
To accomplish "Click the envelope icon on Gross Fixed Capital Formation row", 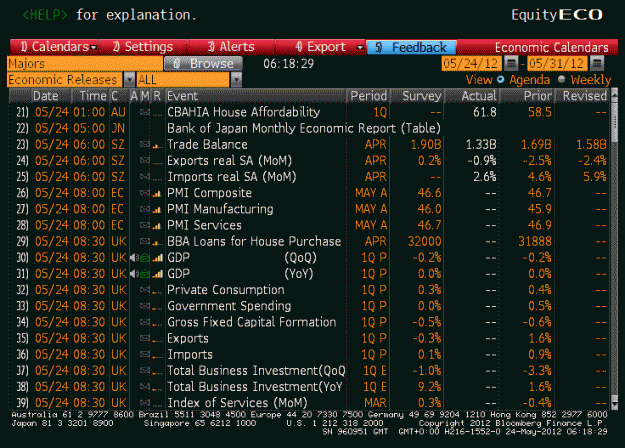I will (145, 322).
